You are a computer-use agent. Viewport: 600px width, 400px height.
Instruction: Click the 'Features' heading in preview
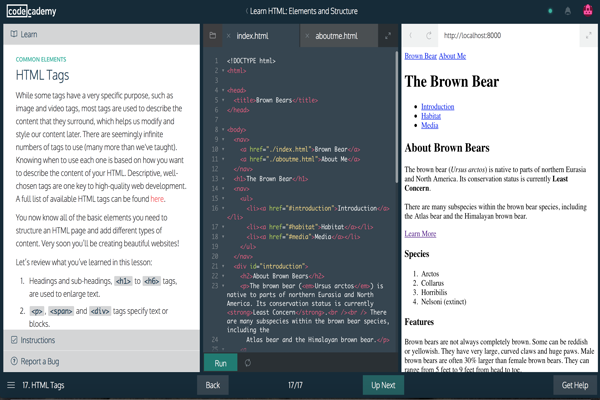tap(419, 322)
